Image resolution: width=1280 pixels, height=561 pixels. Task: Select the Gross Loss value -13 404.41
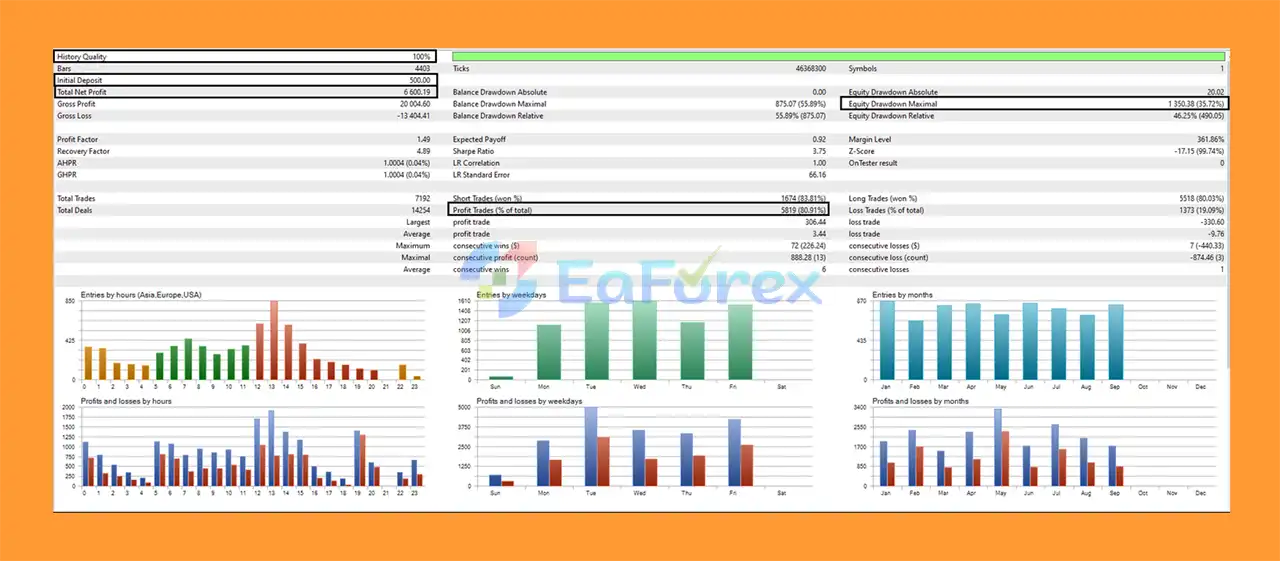pyautogui.click(x=410, y=116)
